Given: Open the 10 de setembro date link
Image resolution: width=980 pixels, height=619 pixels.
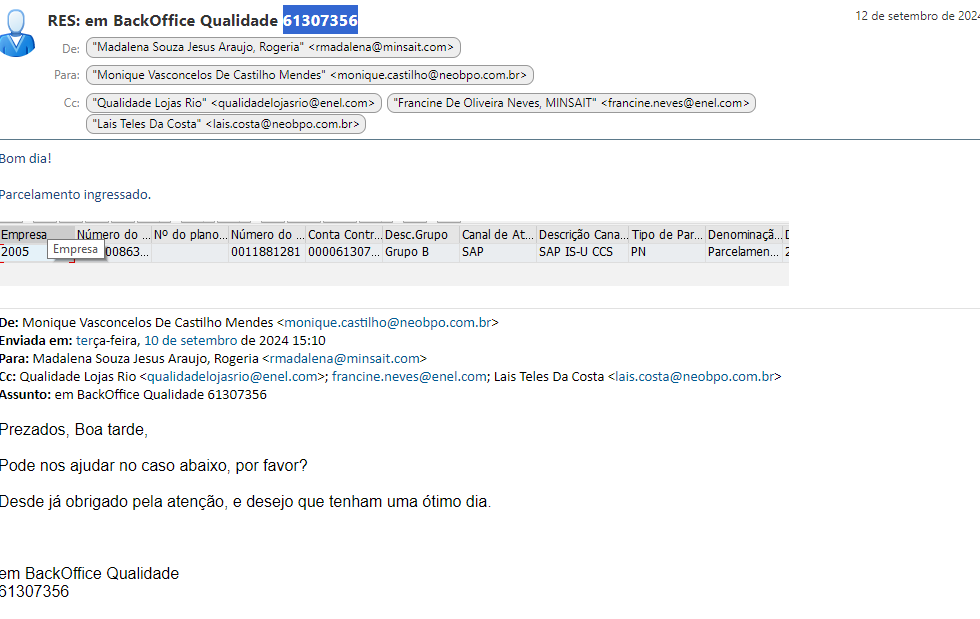Looking at the screenshot, I should coord(191,341).
